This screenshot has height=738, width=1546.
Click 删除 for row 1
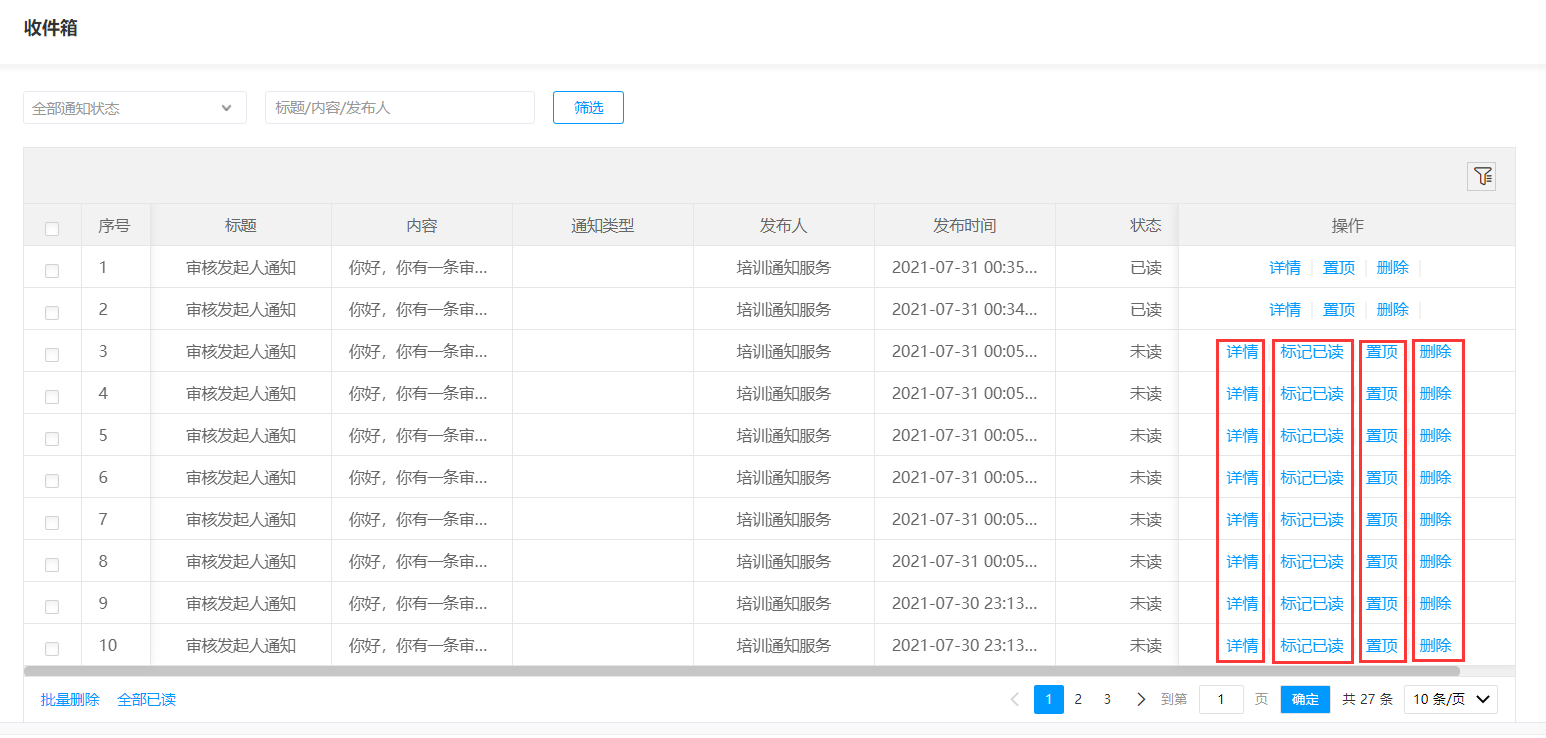1393,267
